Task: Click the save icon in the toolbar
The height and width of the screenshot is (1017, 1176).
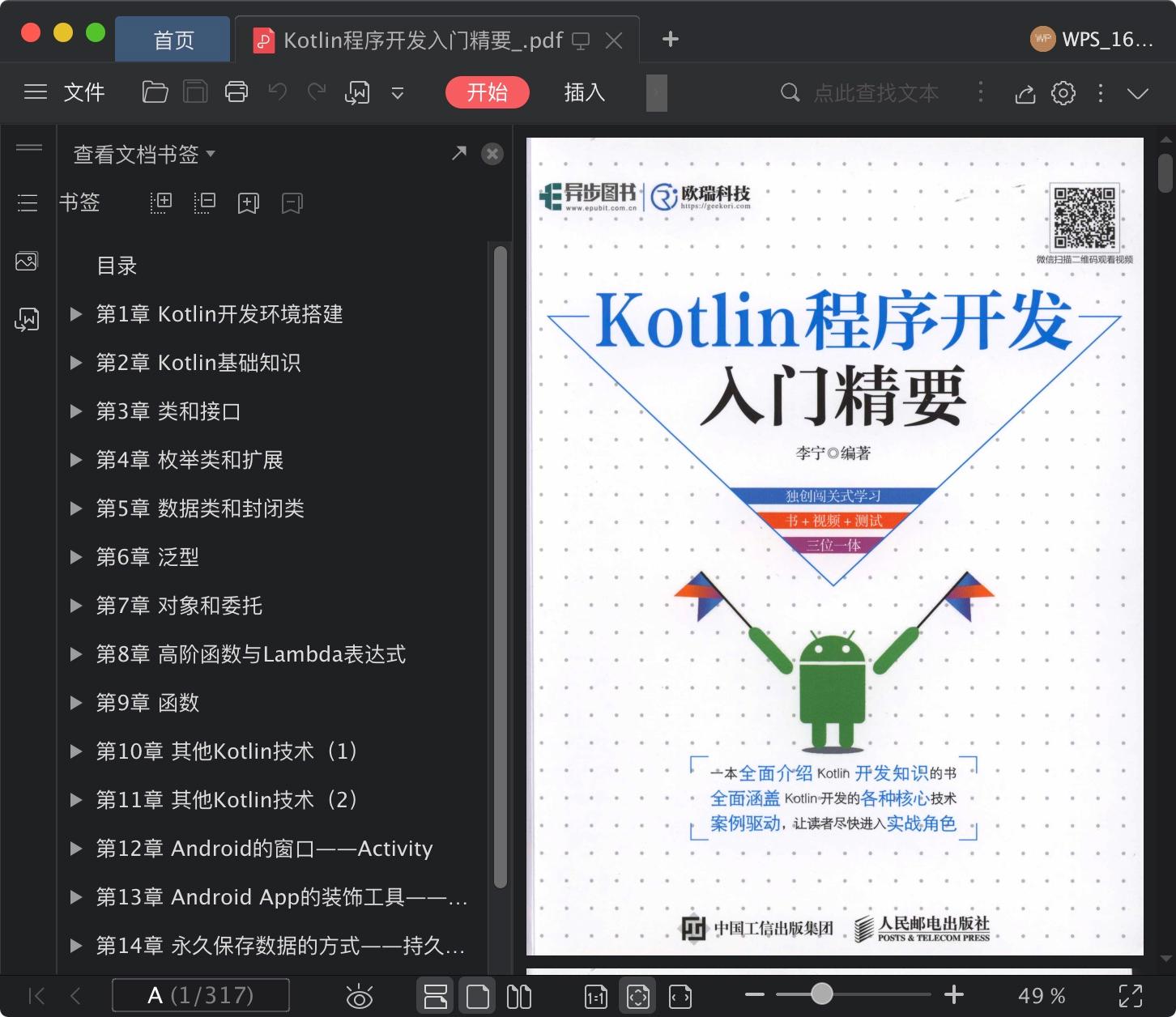Action: 195,92
